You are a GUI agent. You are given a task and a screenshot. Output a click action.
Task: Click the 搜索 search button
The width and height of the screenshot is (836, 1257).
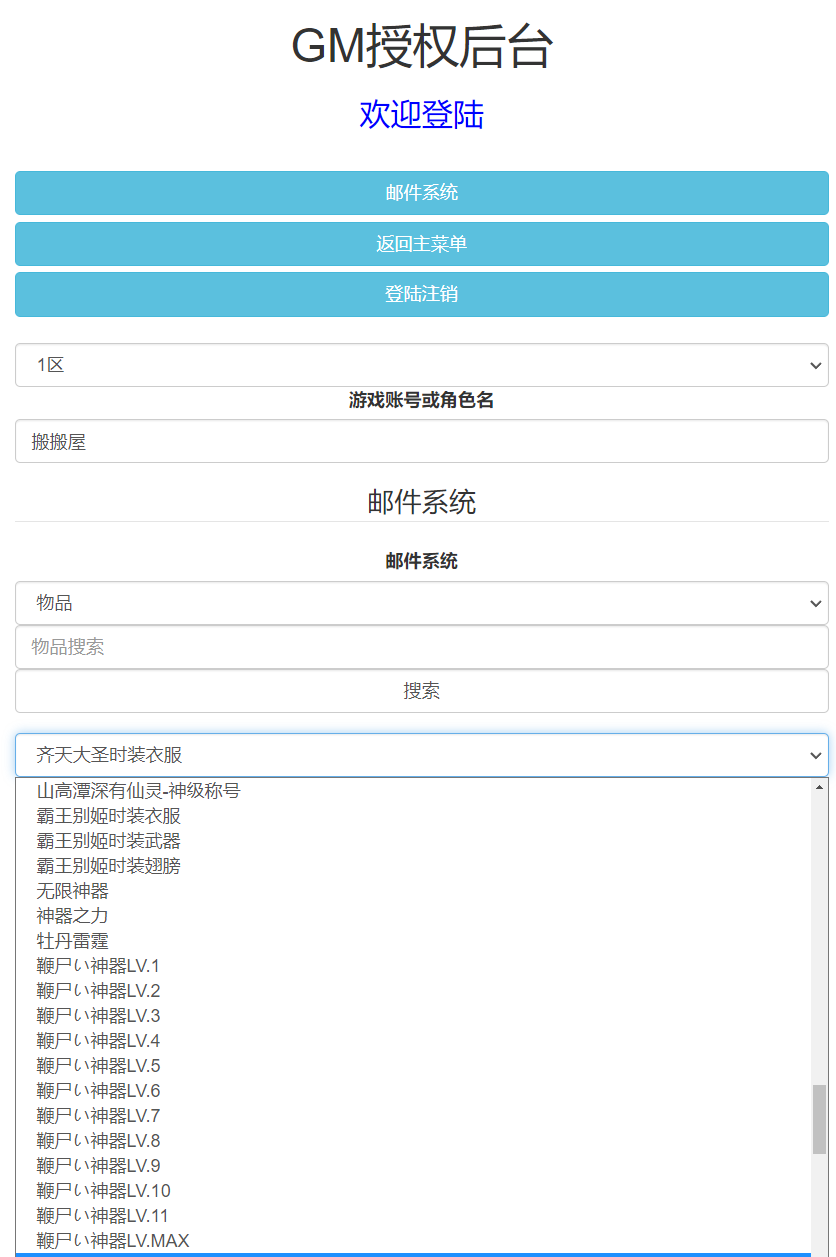click(x=421, y=691)
